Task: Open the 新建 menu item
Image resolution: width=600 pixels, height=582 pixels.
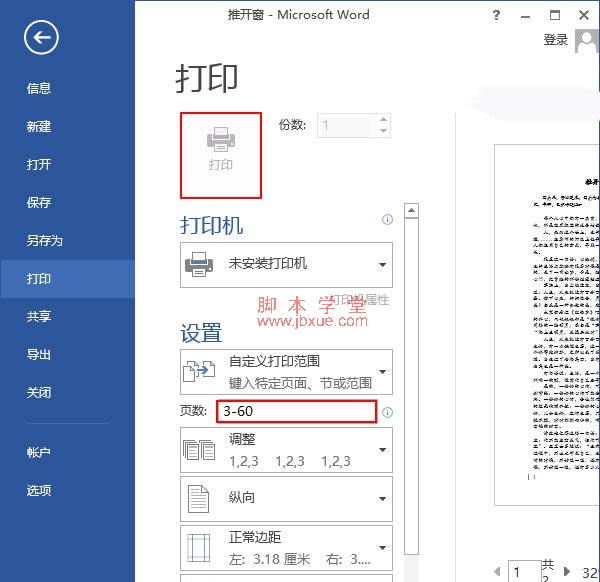Action: (39, 126)
